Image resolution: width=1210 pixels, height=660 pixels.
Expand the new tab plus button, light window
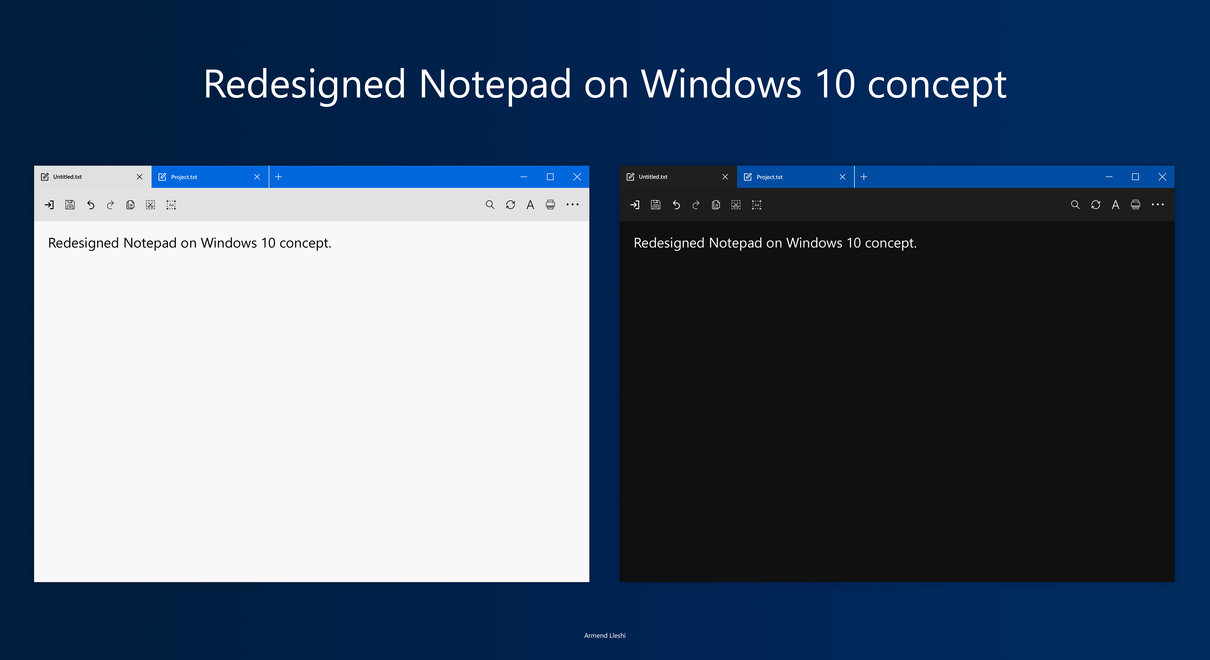[x=278, y=176]
